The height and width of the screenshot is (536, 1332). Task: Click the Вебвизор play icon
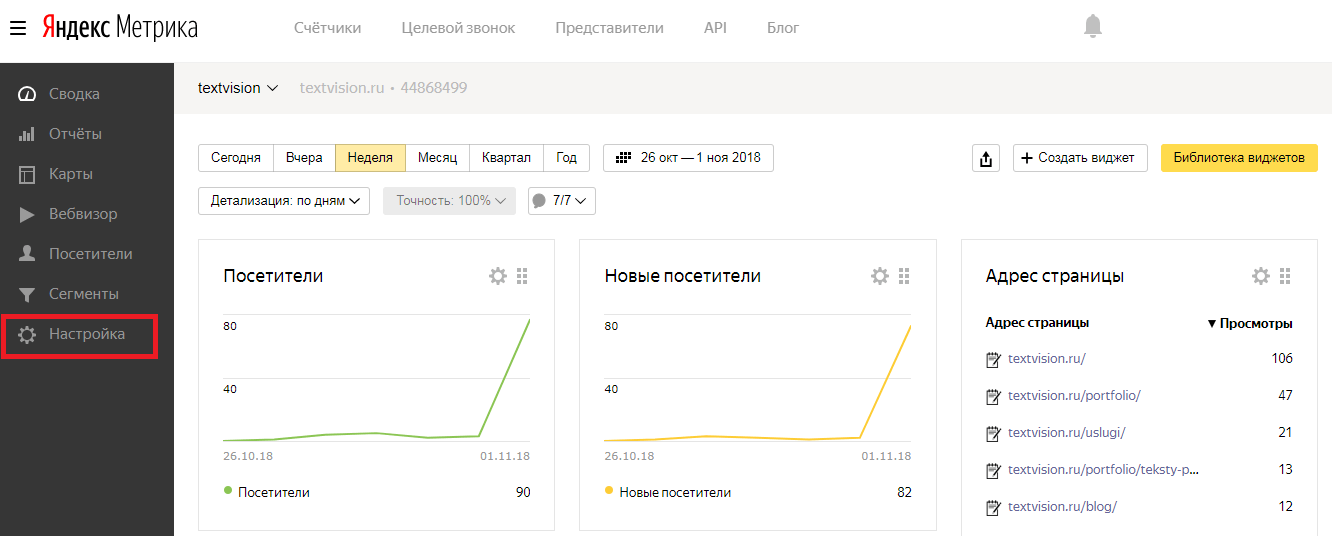pos(28,214)
